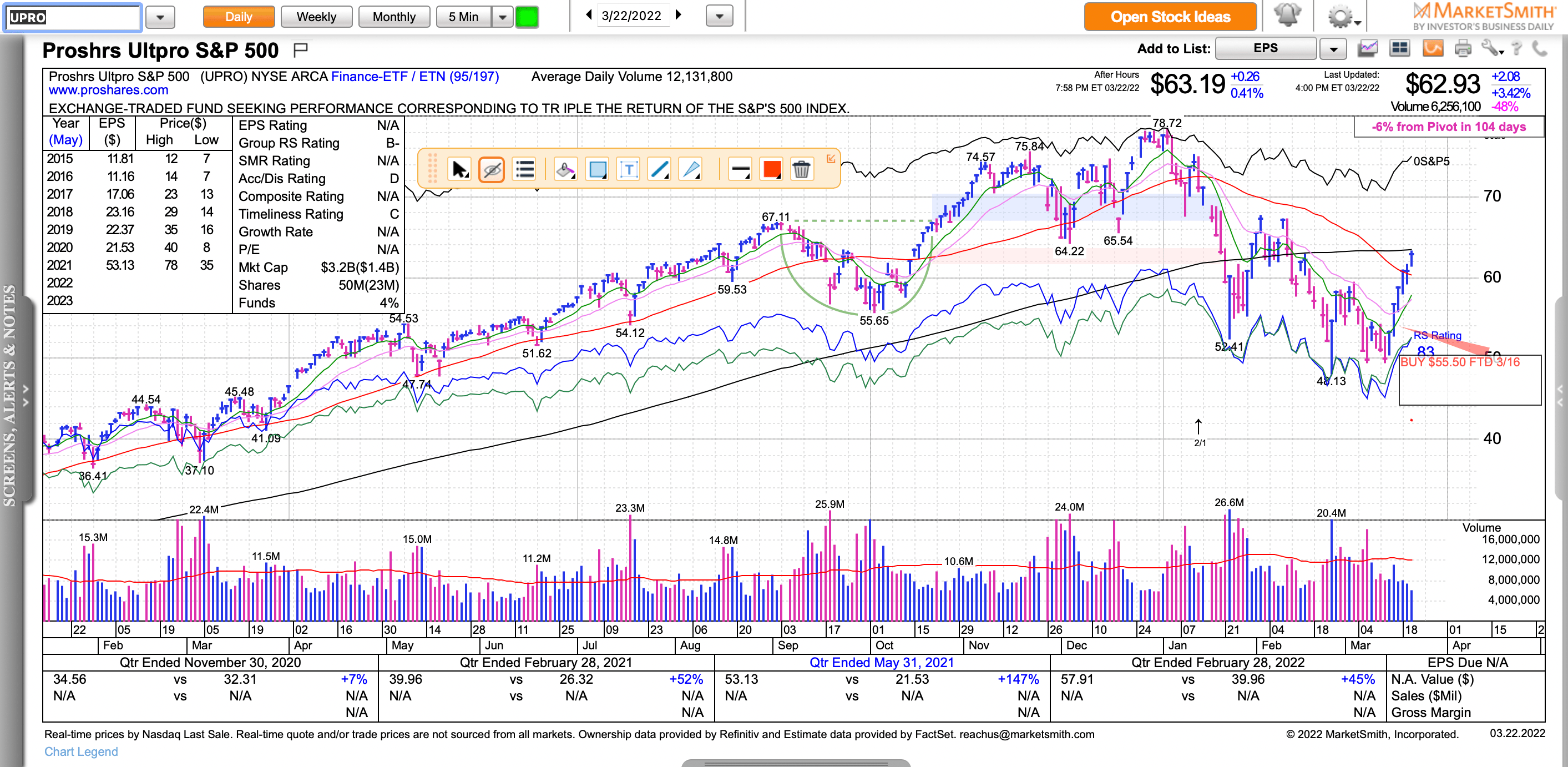This screenshot has height=767, width=1568.
Task: Toggle hide markups eye icon
Action: (x=491, y=169)
